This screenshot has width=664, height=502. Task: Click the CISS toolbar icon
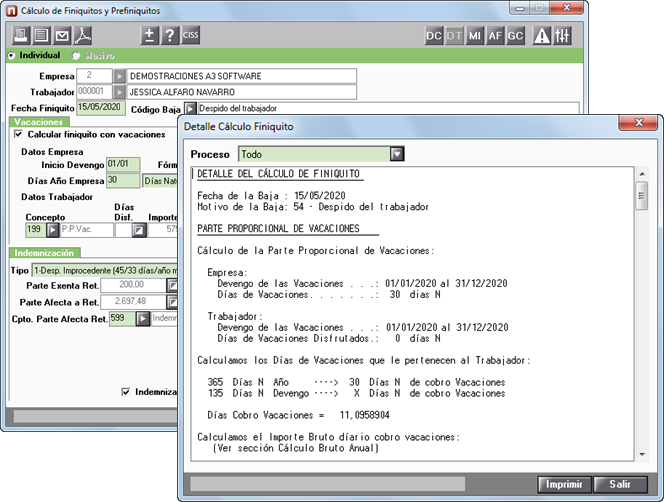click(191, 35)
